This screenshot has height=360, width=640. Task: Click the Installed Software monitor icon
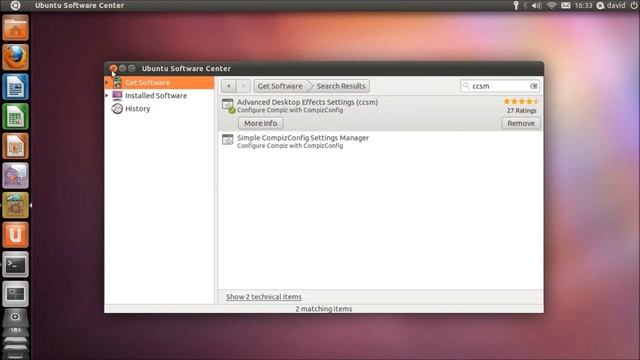117,96
